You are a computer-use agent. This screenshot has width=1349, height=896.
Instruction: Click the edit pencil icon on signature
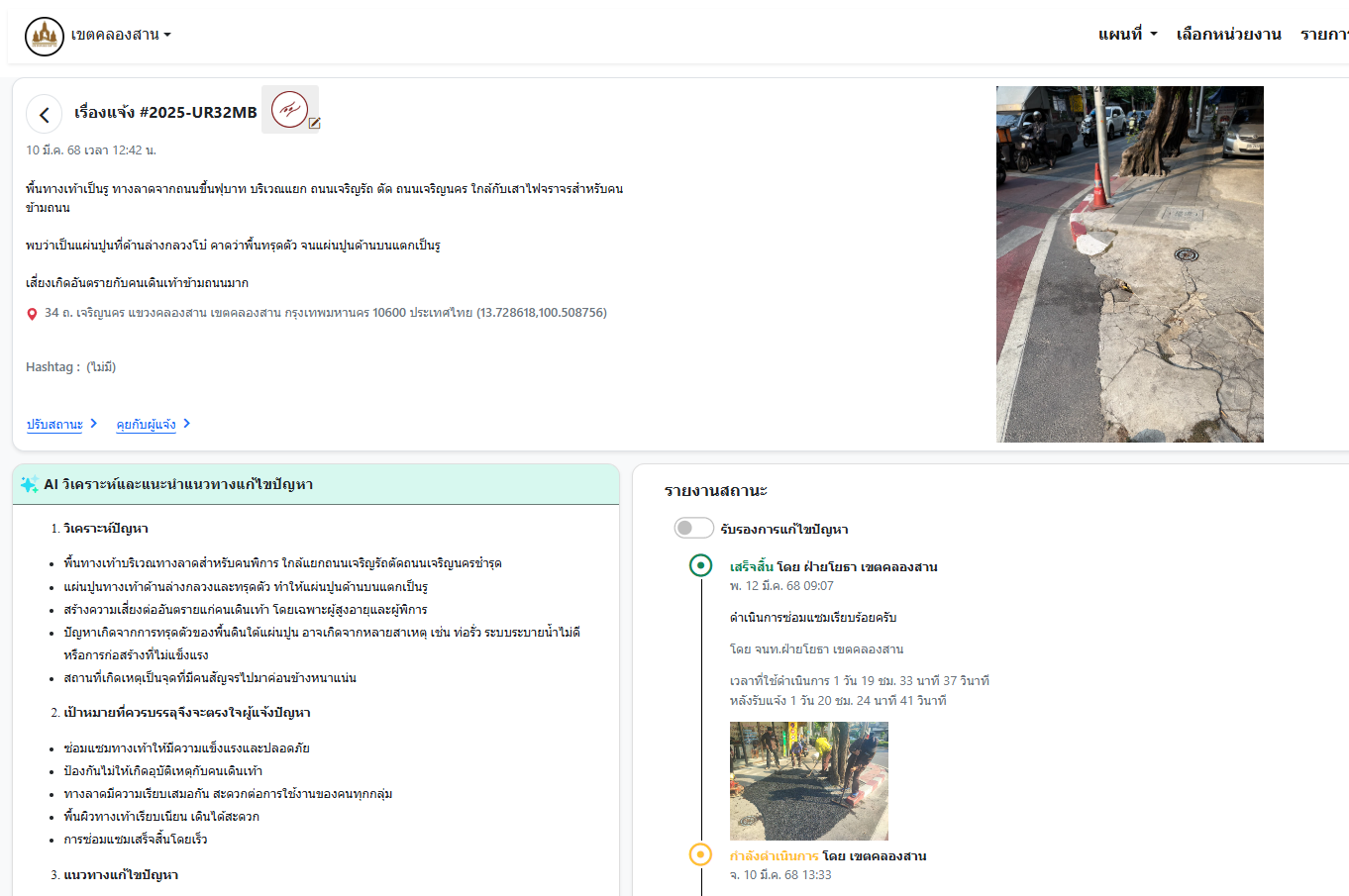click(314, 124)
